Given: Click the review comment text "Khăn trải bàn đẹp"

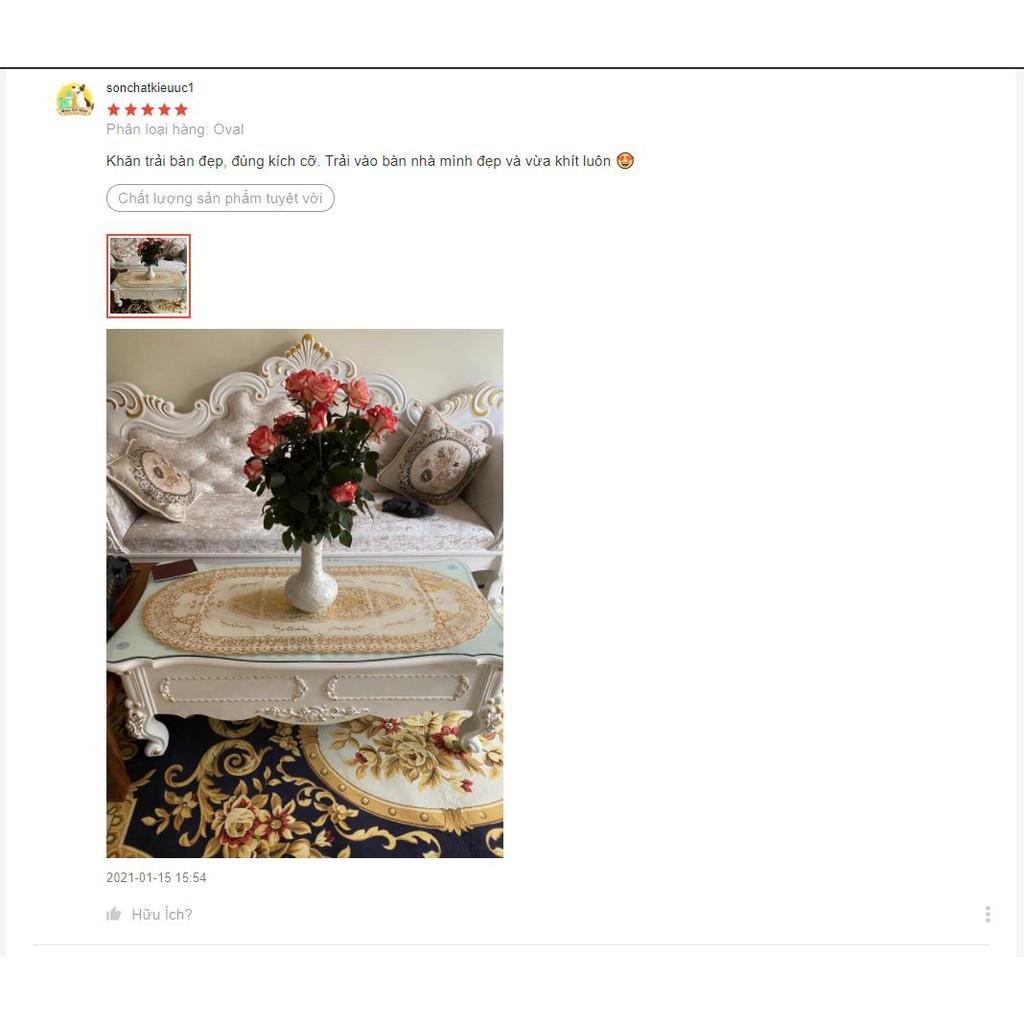Looking at the screenshot, I should coord(165,161).
